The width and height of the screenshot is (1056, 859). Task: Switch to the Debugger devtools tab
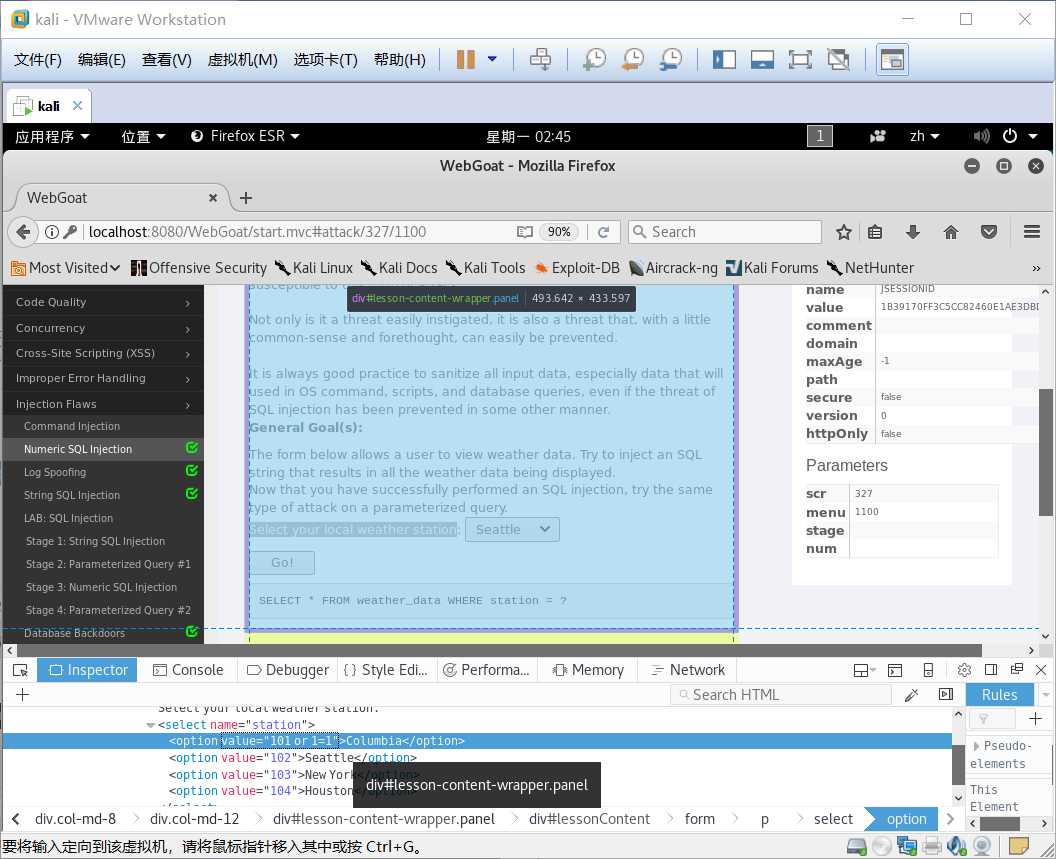[x=288, y=670]
